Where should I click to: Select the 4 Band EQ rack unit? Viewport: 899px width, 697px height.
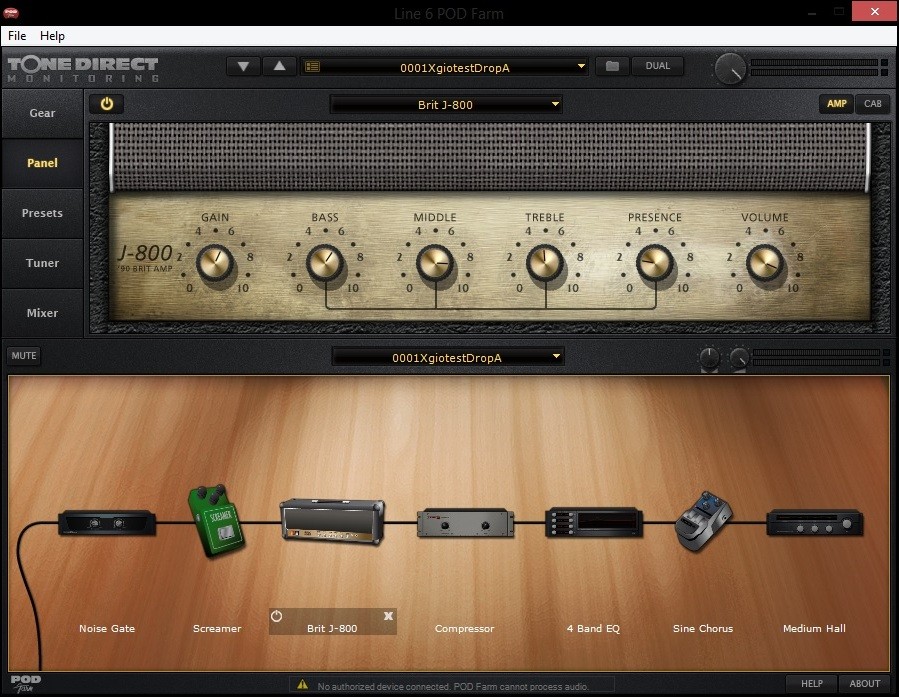(593, 522)
